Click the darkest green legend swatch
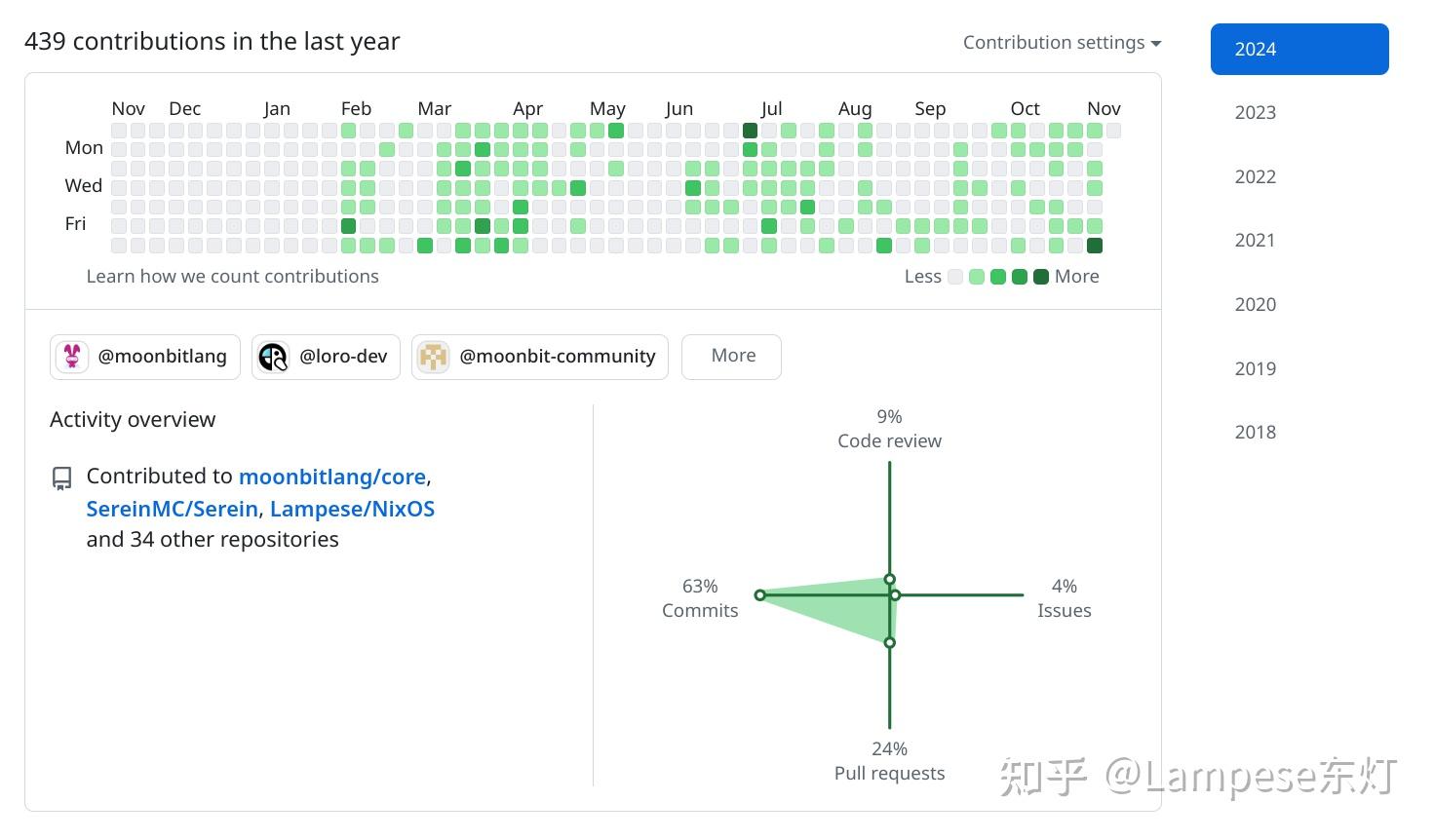 (x=1040, y=277)
